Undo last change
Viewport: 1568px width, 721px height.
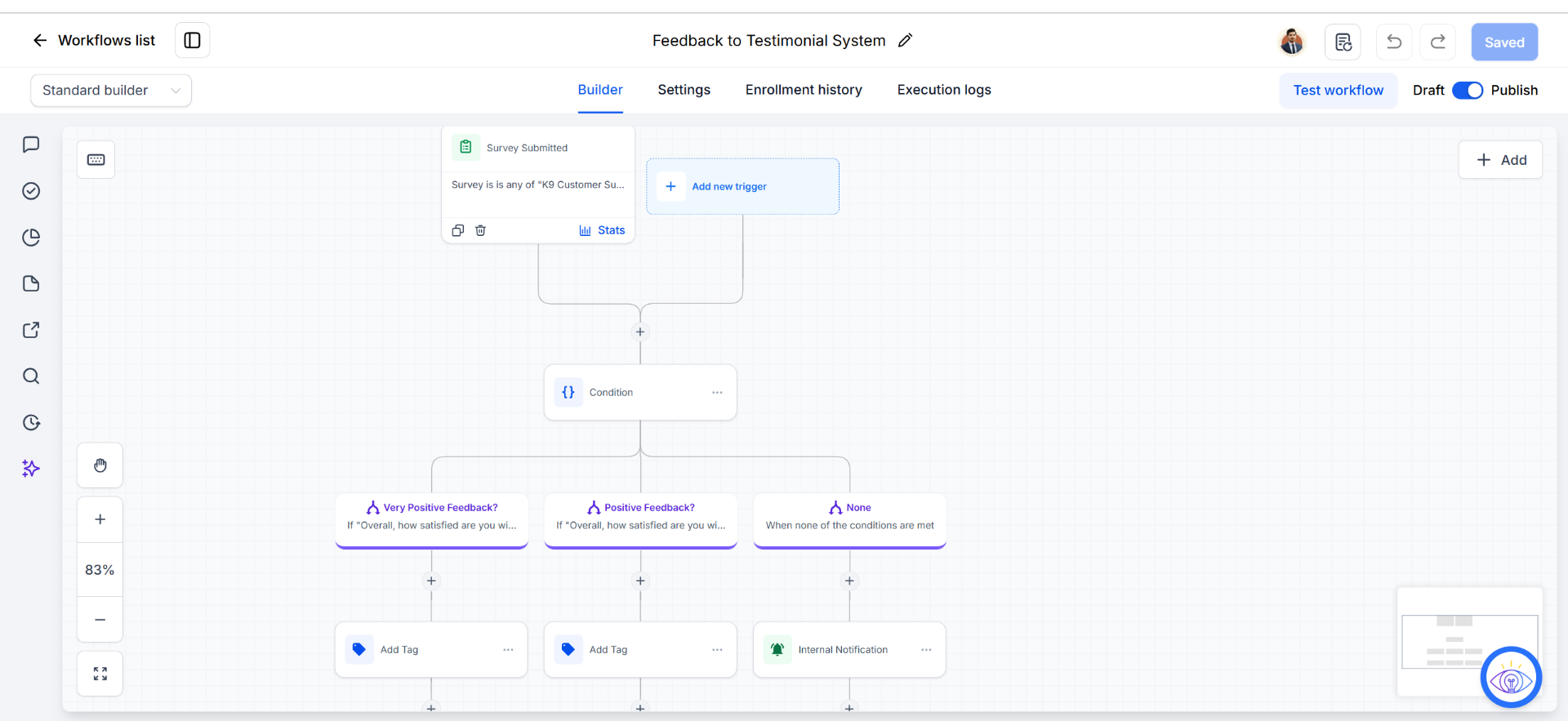click(x=1394, y=42)
